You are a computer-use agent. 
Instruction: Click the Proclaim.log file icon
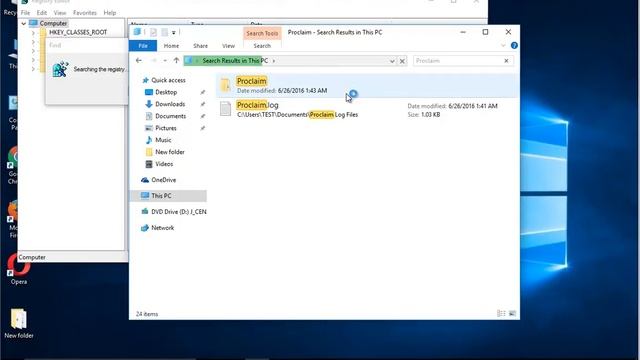[225, 109]
